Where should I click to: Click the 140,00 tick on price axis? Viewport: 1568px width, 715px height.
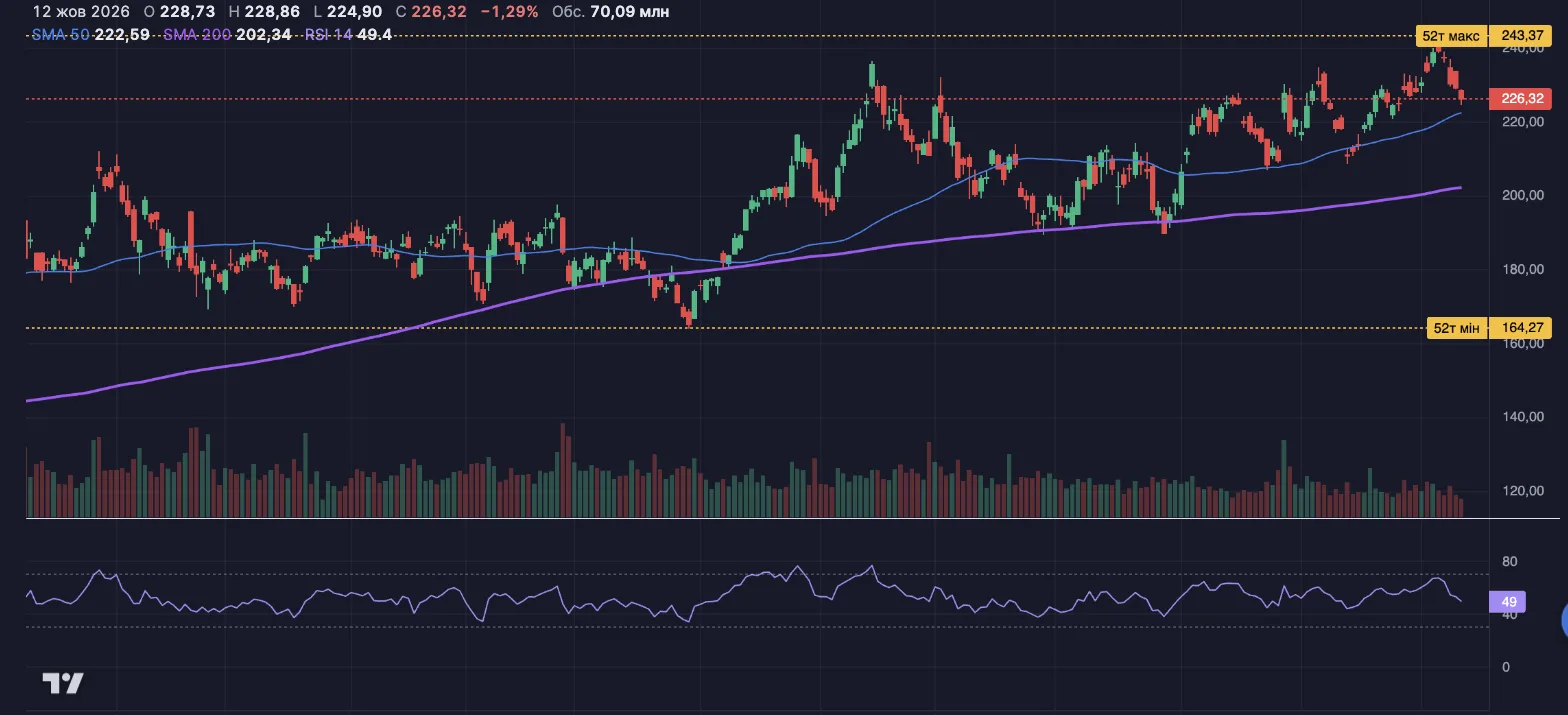pos(1523,417)
